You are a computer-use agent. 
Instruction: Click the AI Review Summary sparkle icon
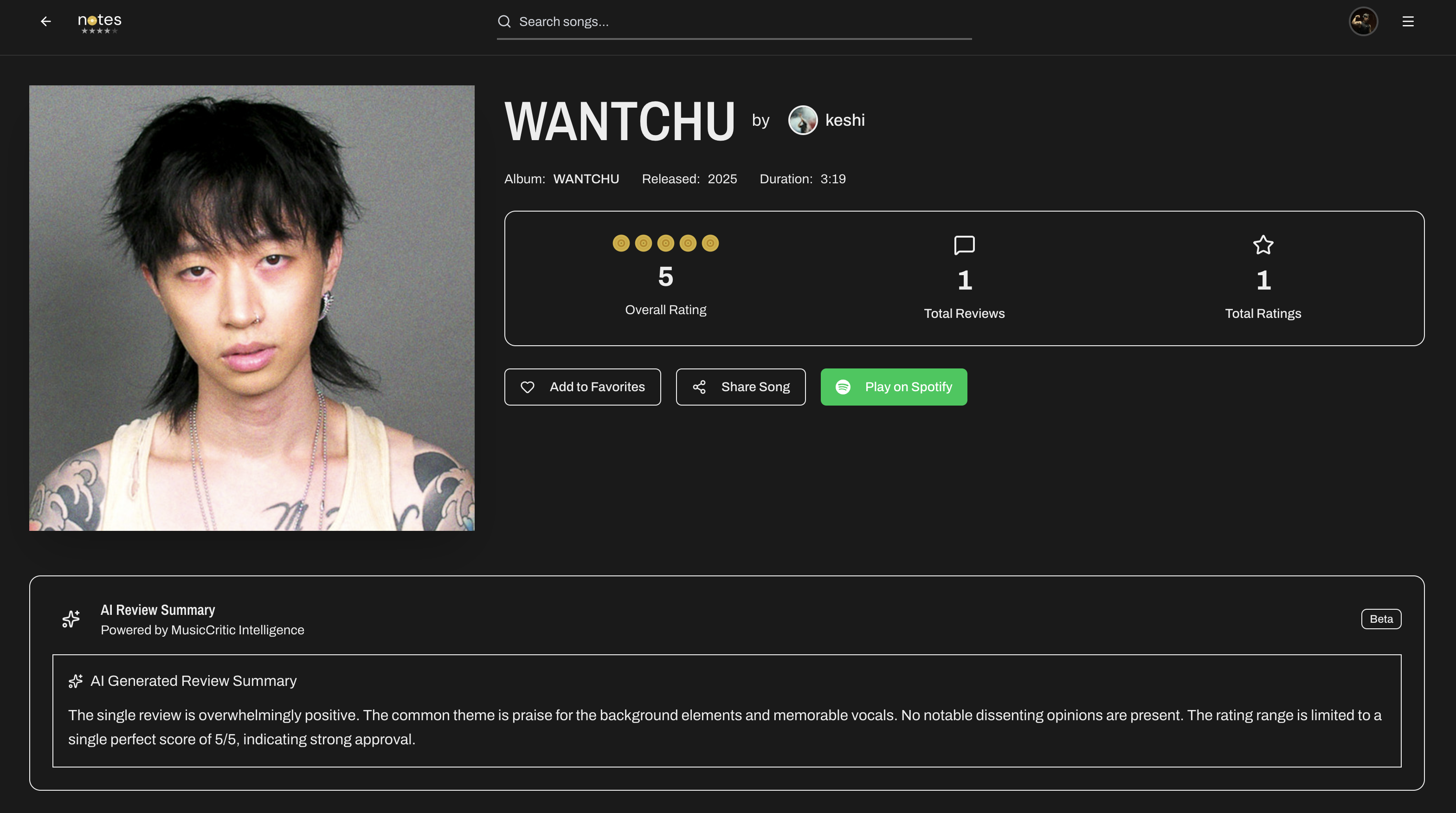click(71, 619)
